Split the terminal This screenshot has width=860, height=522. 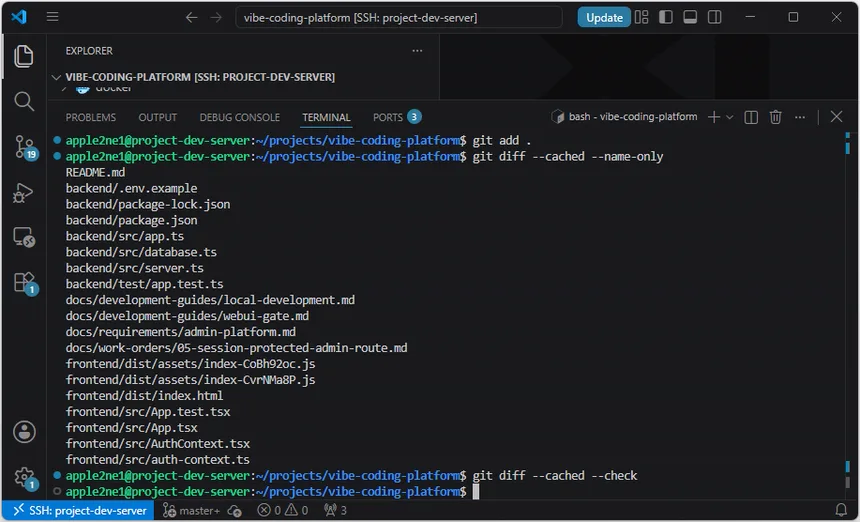click(751, 117)
